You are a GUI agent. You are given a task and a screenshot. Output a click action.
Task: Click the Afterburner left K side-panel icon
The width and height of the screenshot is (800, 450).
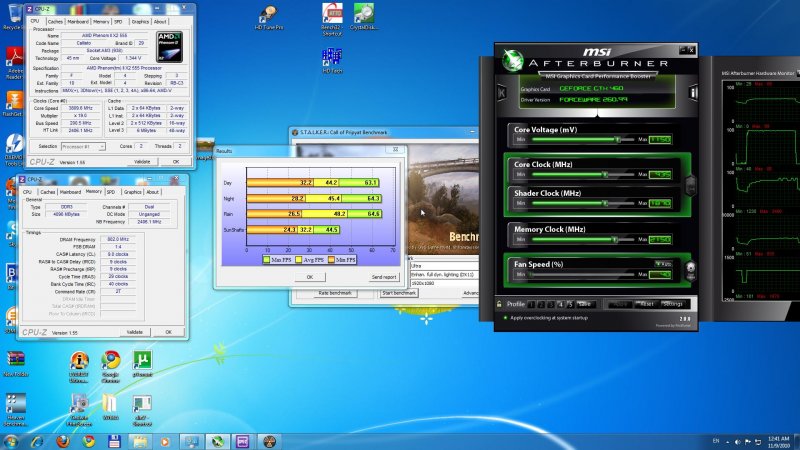(x=502, y=93)
